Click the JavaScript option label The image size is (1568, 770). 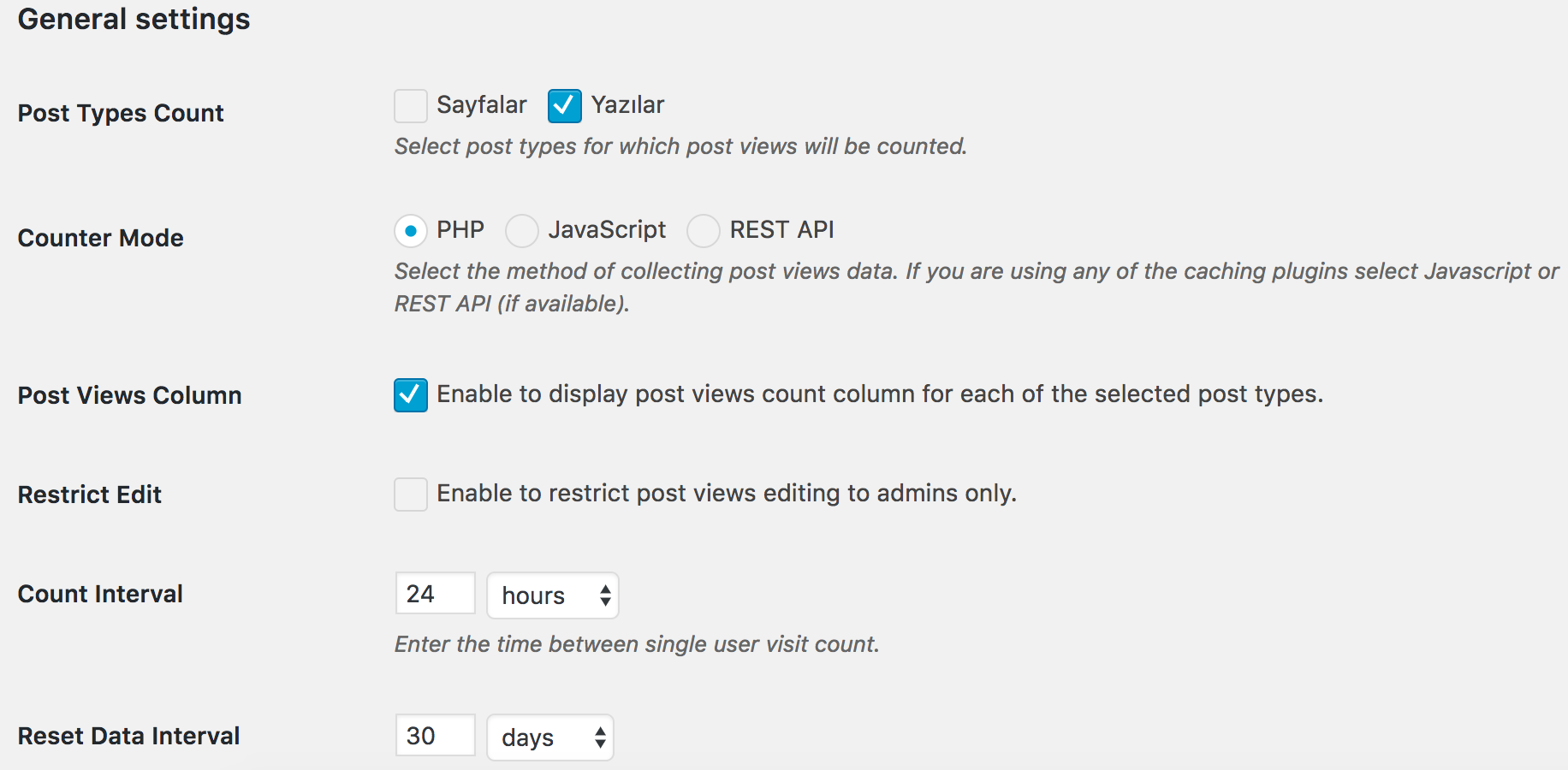click(x=608, y=230)
